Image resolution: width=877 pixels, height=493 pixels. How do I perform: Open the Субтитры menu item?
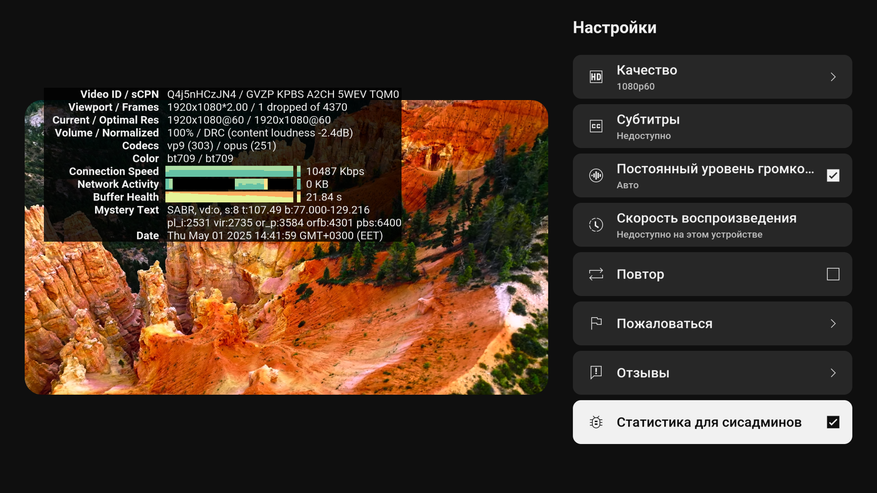pyautogui.click(x=712, y=126)
